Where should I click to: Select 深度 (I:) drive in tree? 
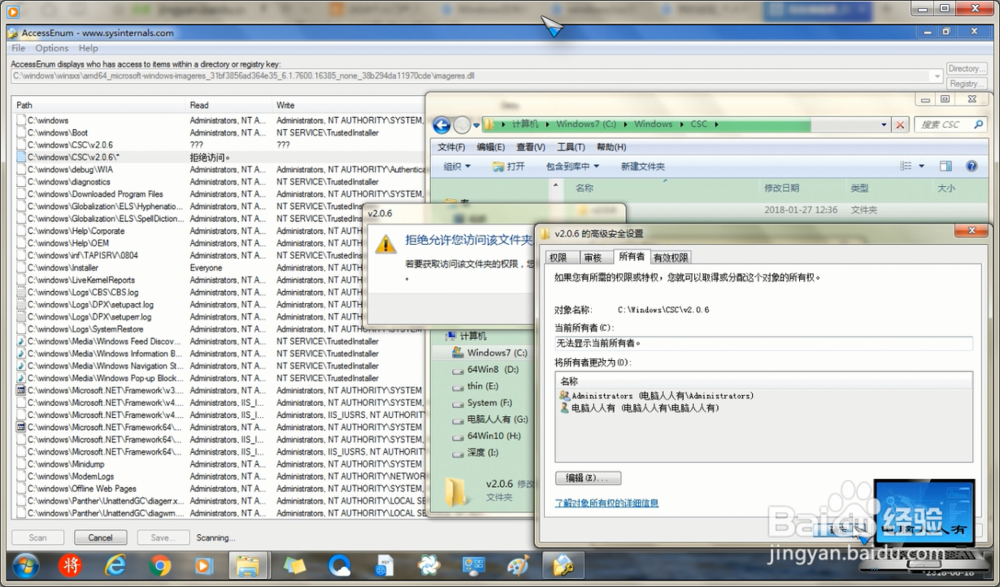(x=476, y=452)
